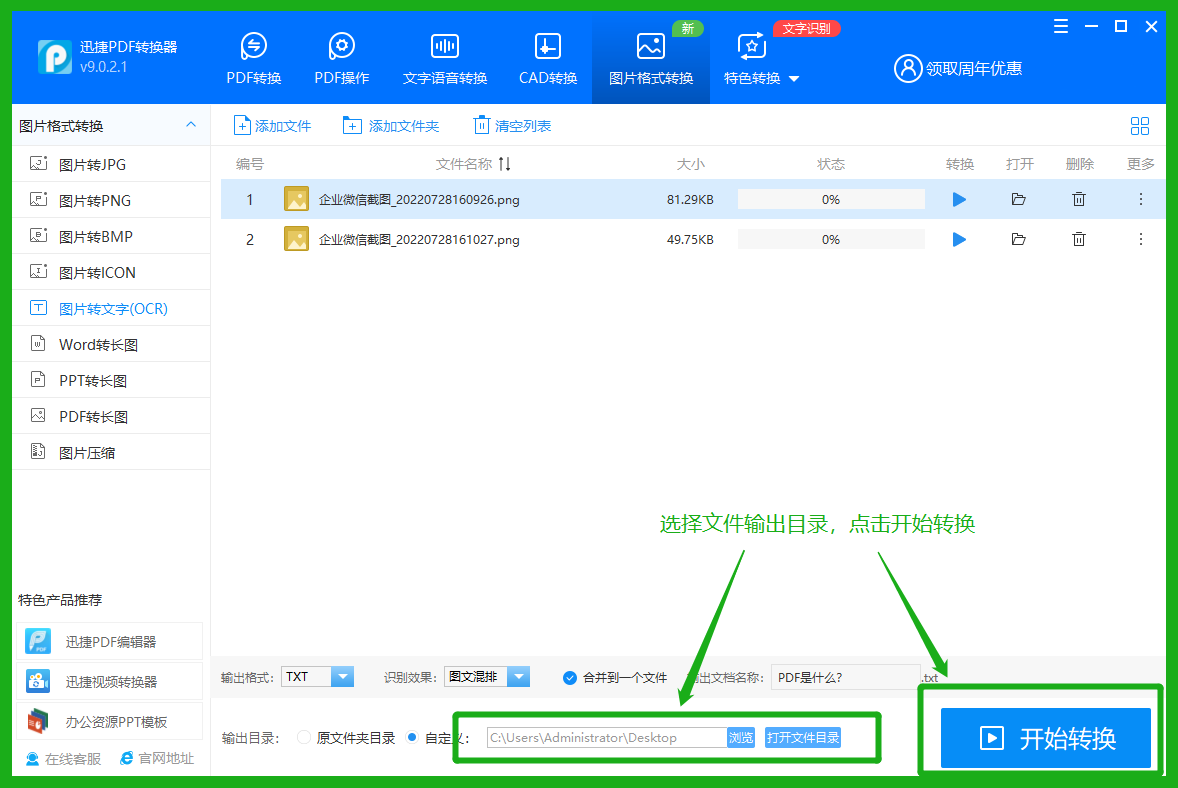This screenshot has height=788, width=1178.
Task: Collapse the 图片格式转换 sidebar section
Action: (191, 125)
